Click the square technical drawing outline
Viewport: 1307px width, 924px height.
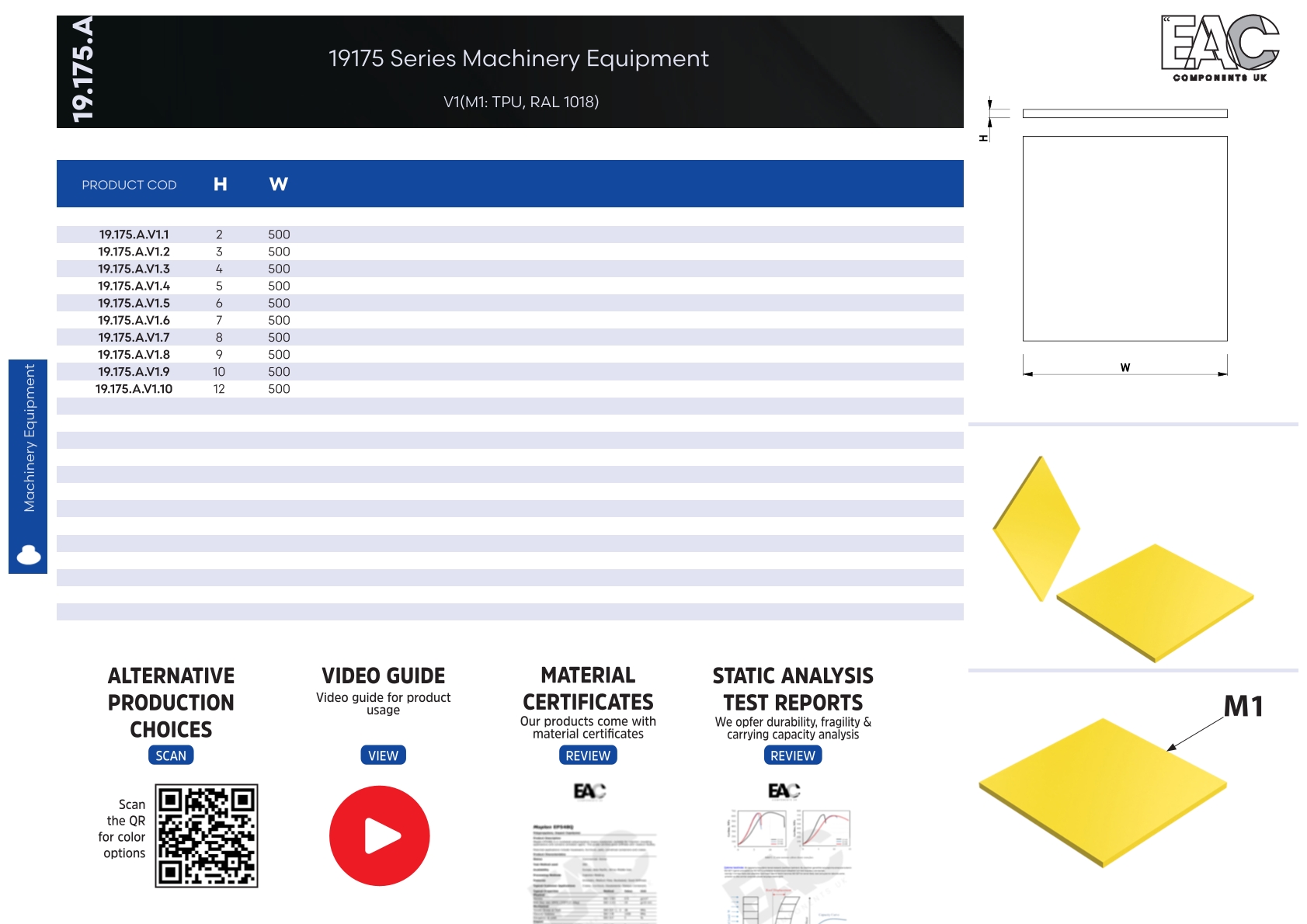(1125, 238)
